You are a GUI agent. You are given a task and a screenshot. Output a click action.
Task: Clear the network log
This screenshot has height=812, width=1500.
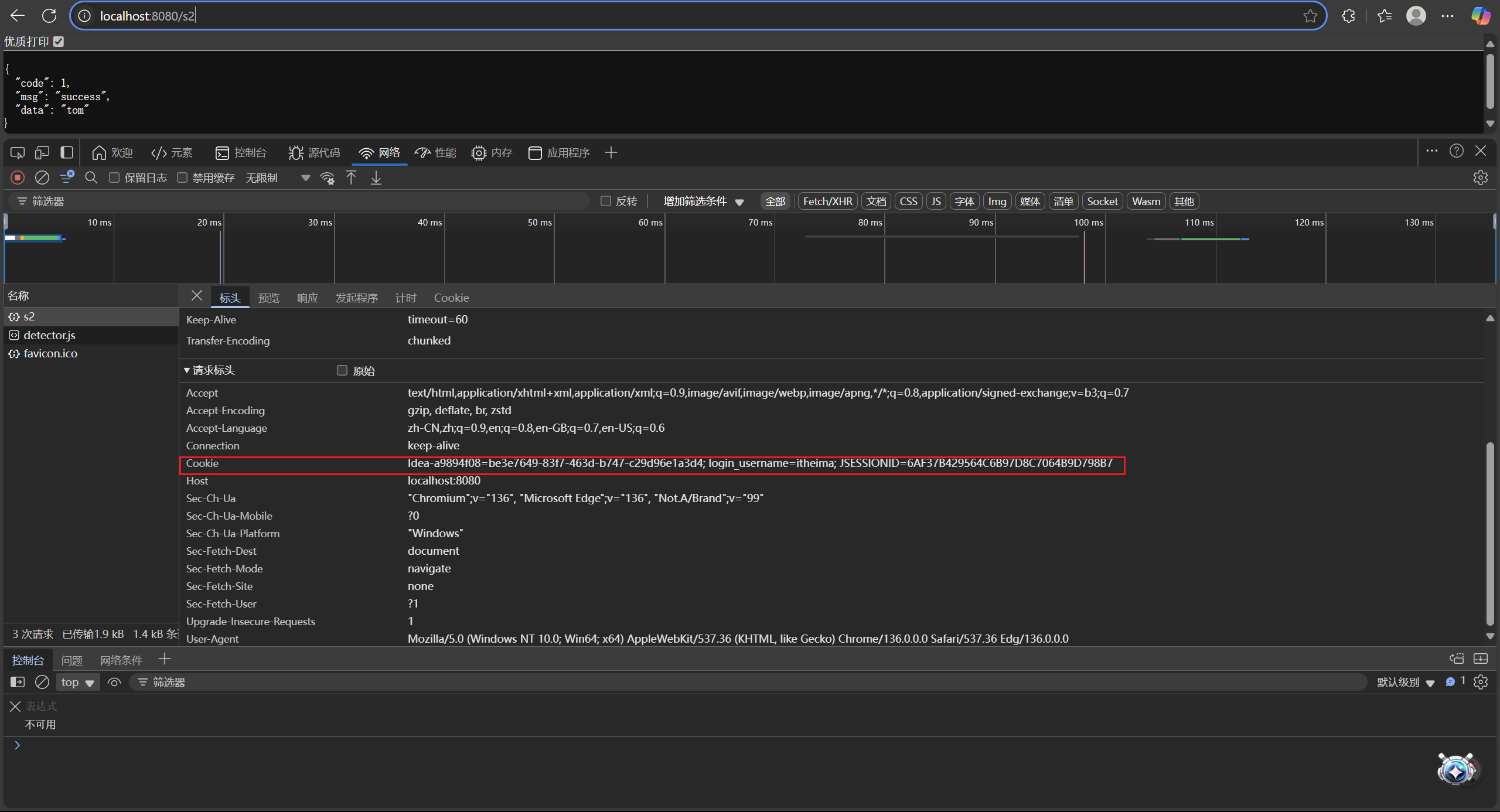[42, 178]
